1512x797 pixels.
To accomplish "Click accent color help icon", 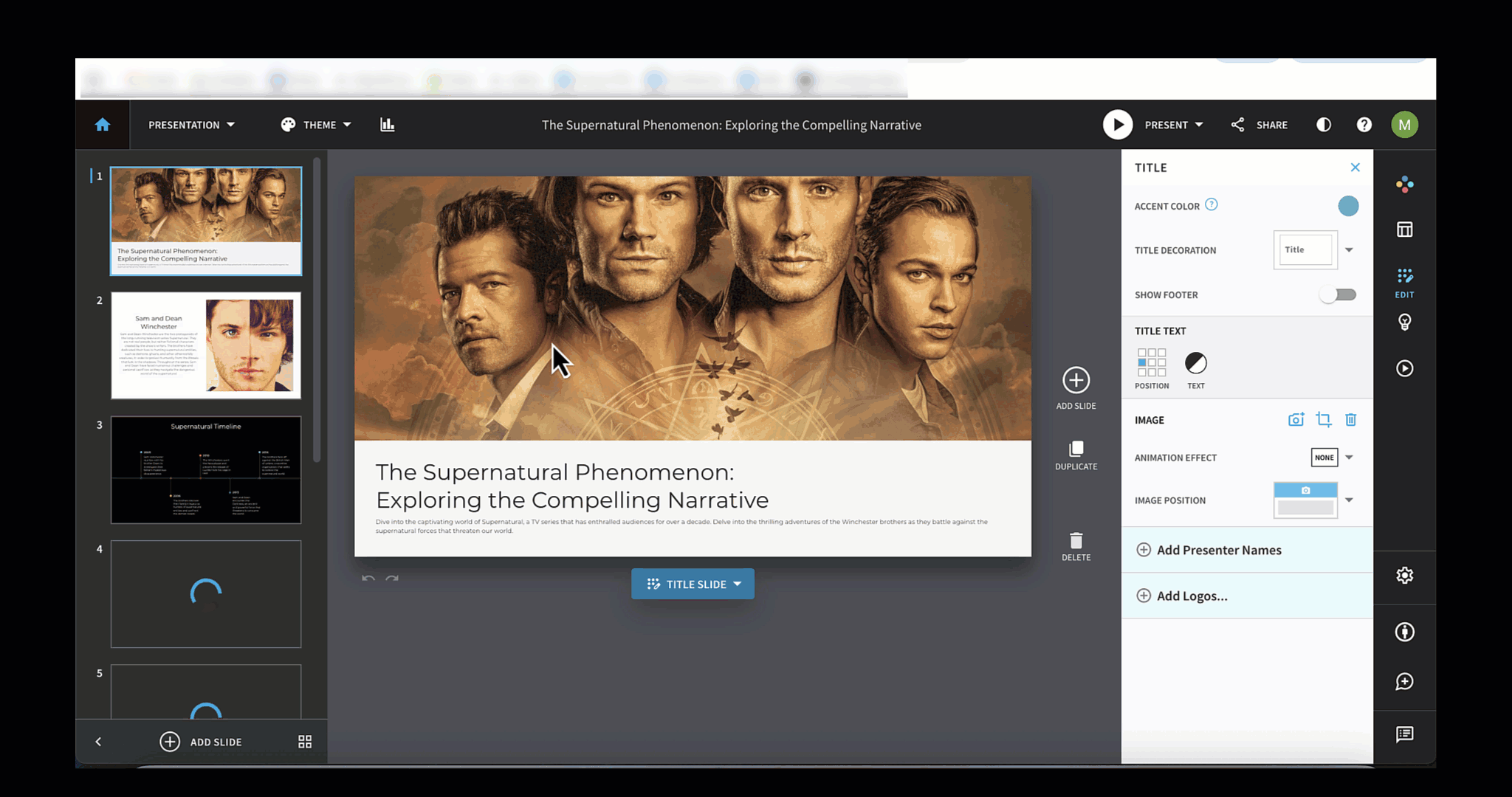I will coord(1212,204).
